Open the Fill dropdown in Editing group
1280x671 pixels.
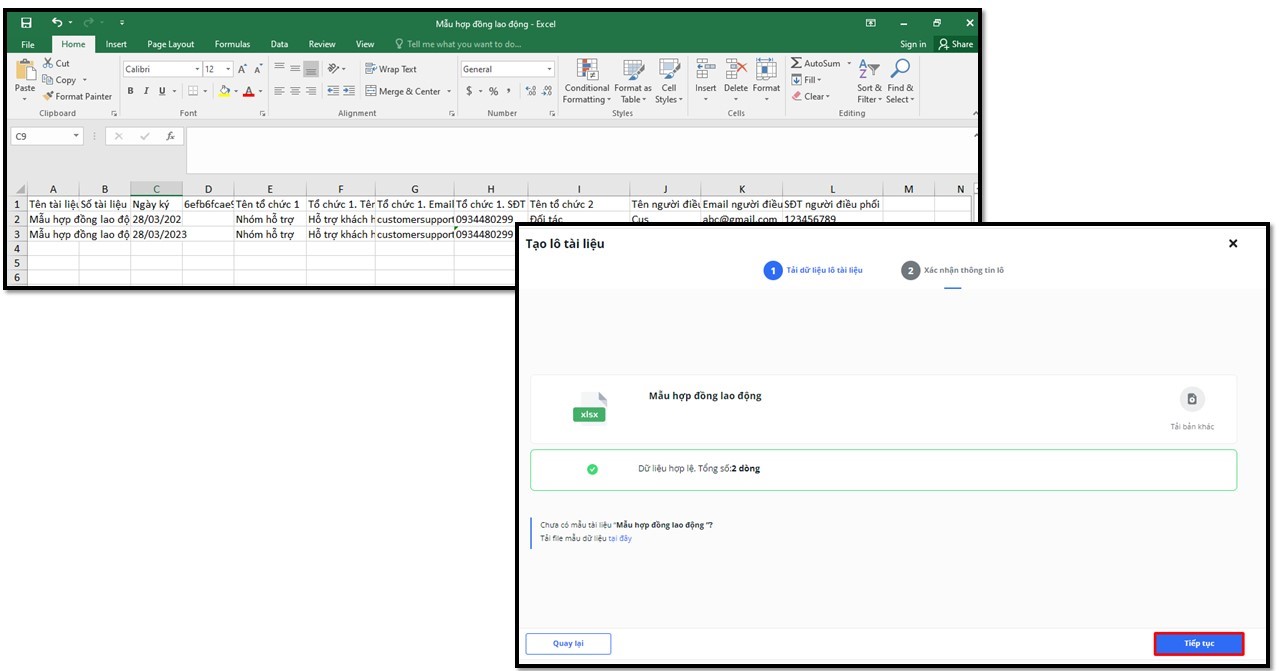click(x=806, y=80)
